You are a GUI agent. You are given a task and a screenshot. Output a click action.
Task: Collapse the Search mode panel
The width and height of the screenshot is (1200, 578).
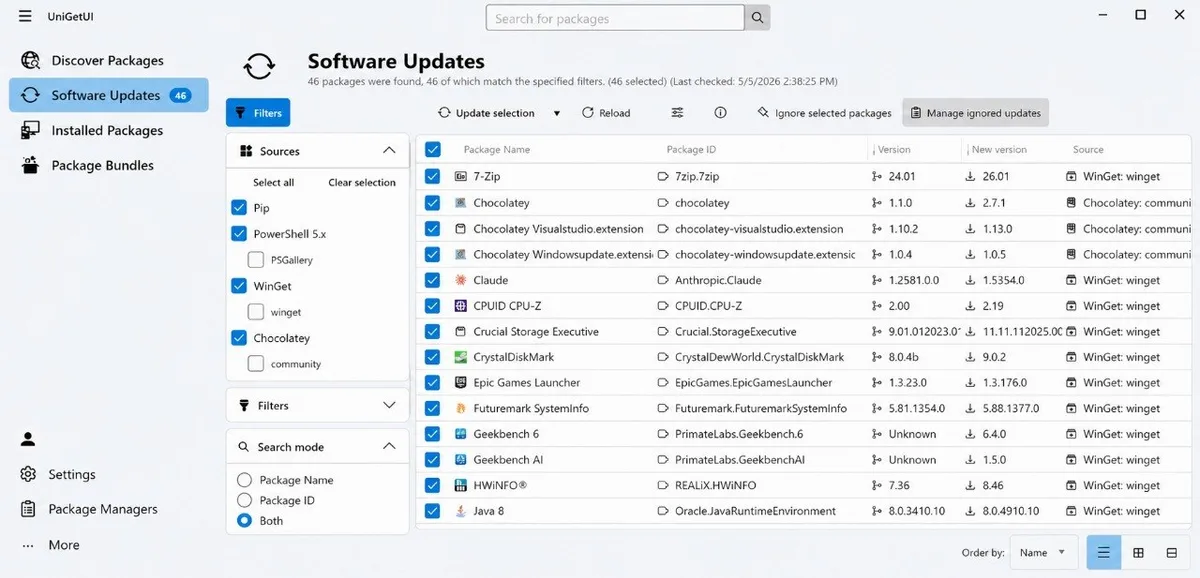pyautogui.click(x=389, y=447)
